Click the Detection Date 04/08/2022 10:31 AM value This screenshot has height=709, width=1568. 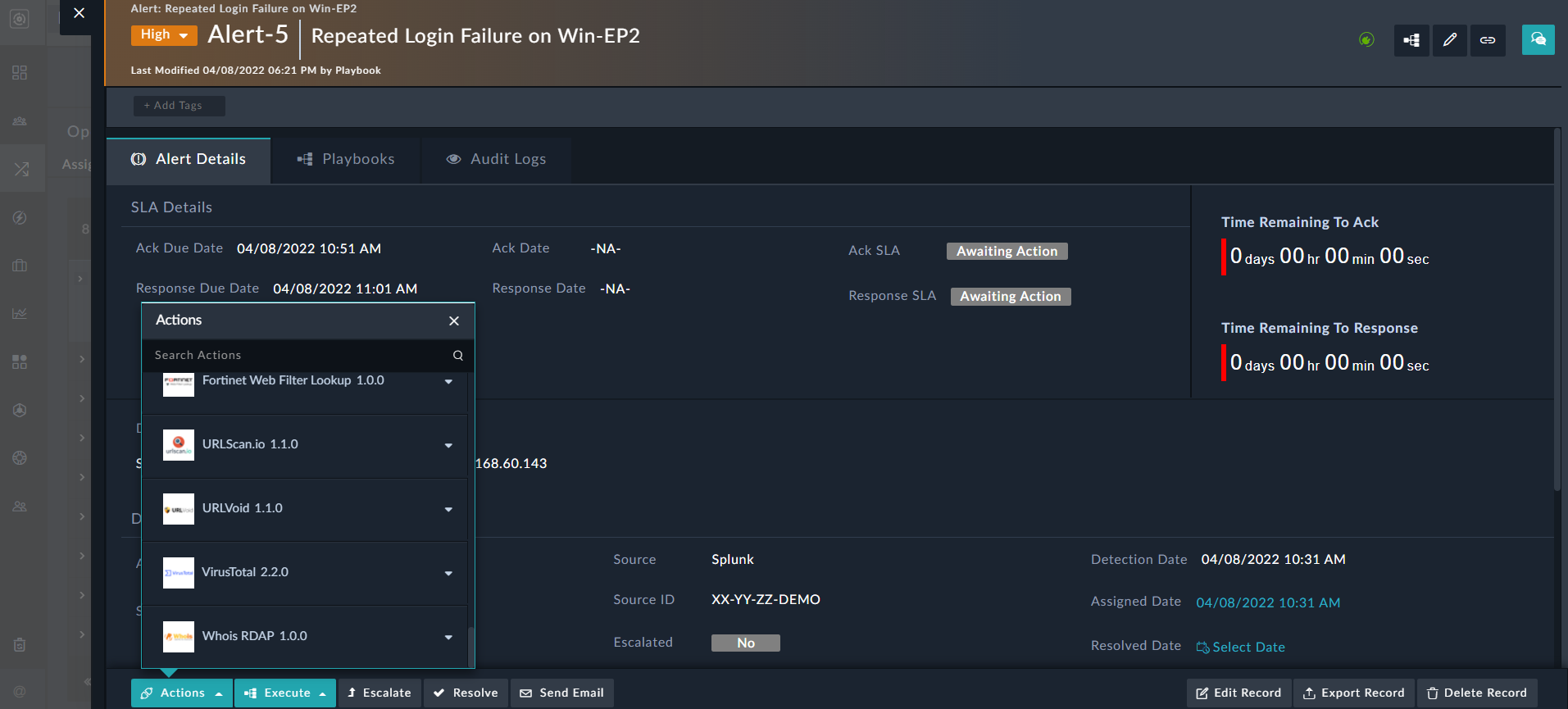[1274, 559]
